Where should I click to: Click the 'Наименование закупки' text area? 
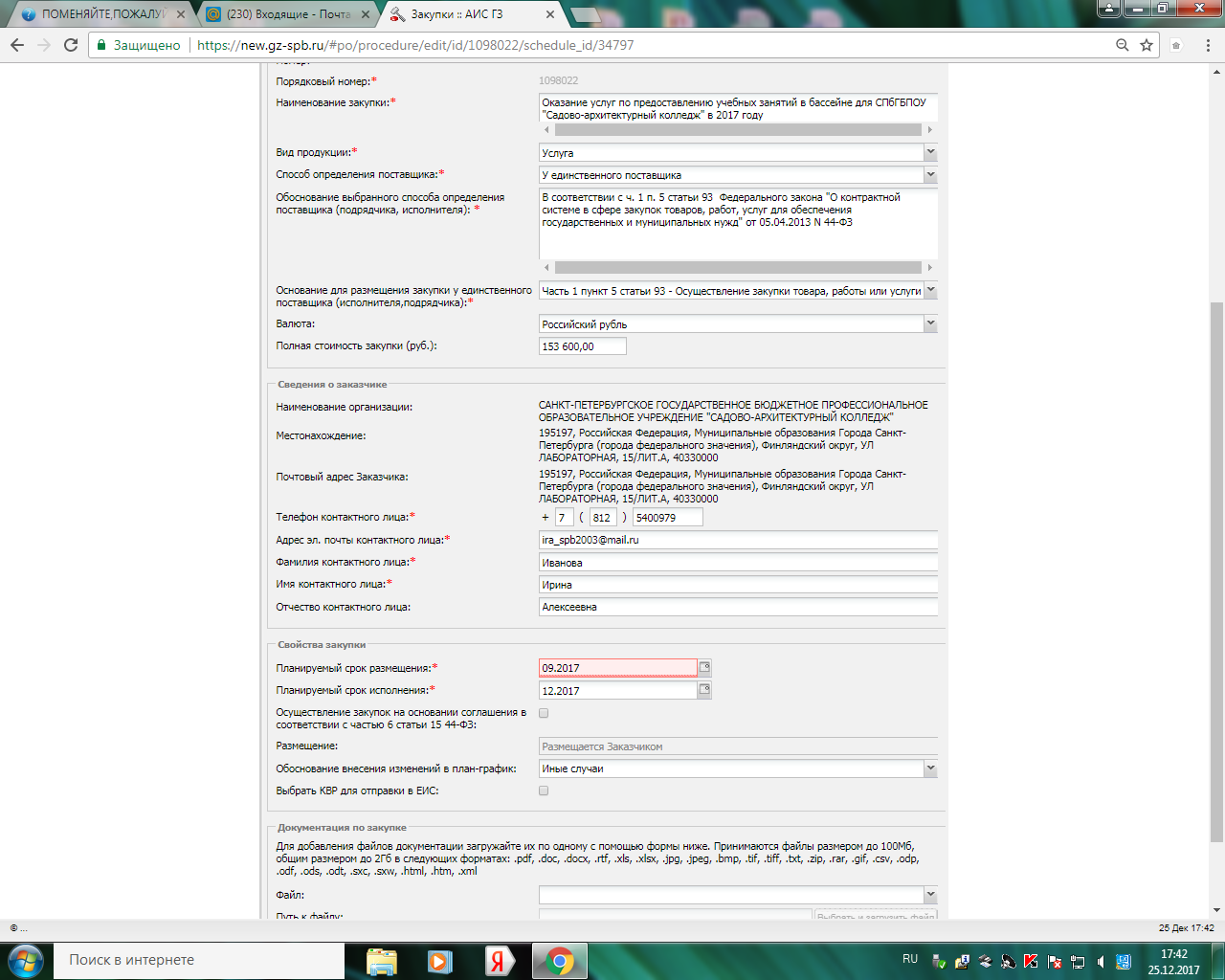(x=738, y=108)
